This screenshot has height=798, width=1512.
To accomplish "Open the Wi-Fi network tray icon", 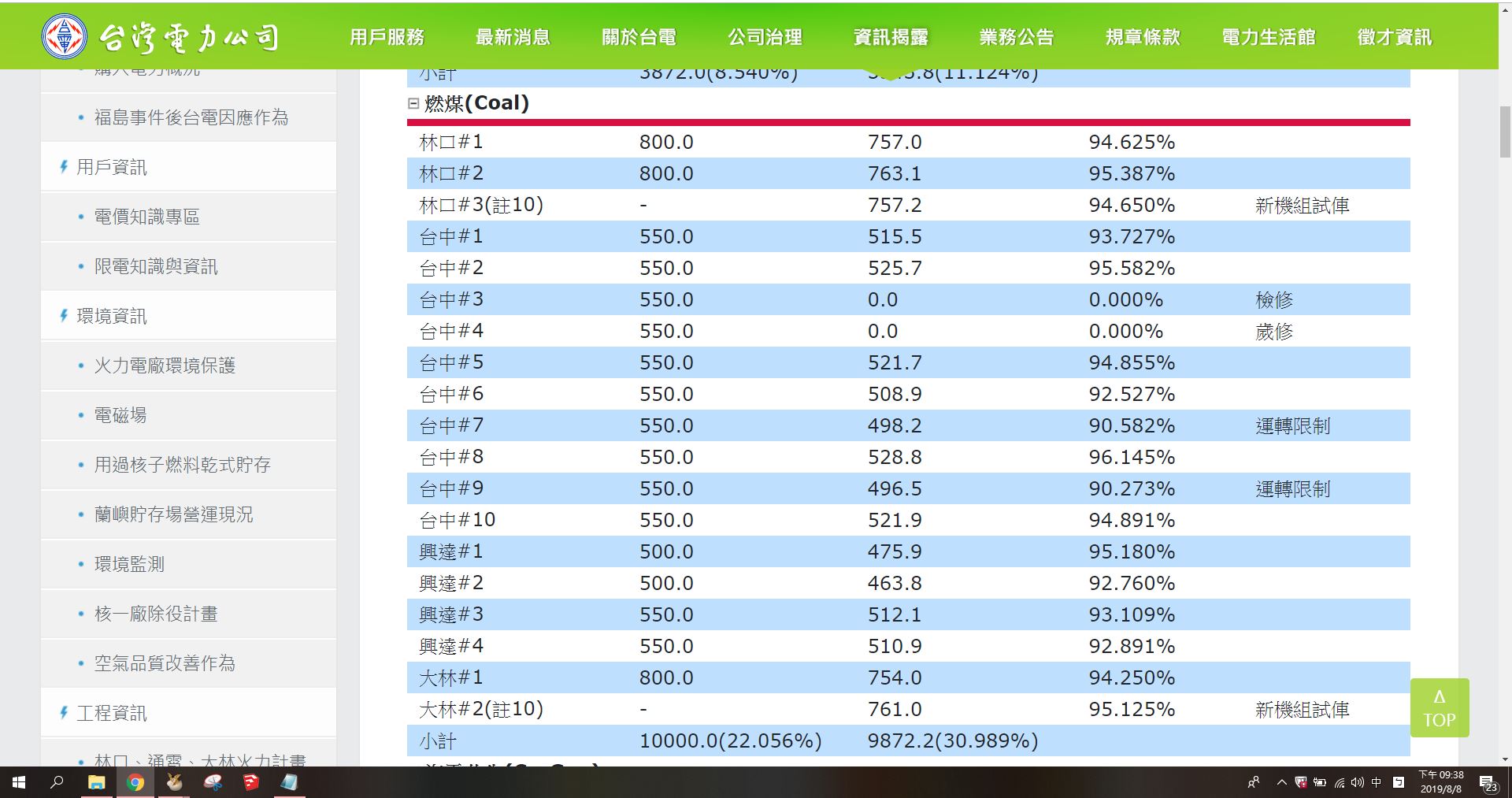I will (x=1339, y=782).
